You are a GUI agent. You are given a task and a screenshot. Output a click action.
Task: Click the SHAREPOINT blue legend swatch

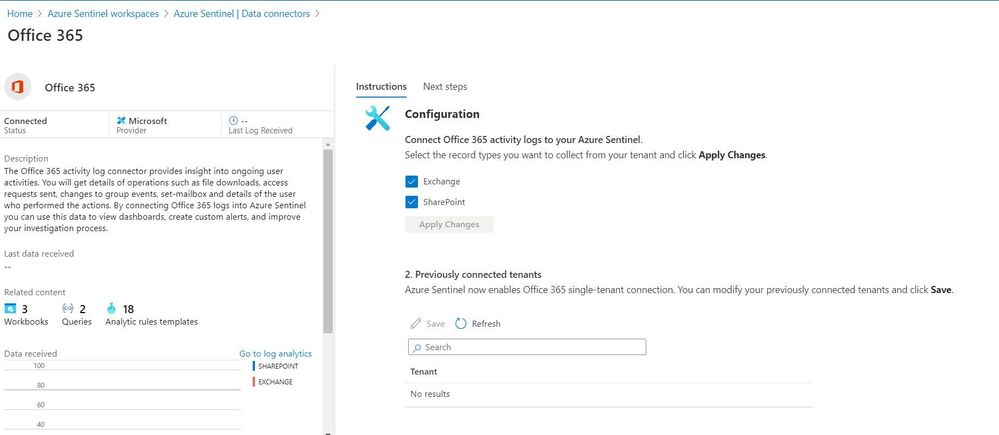254,366
